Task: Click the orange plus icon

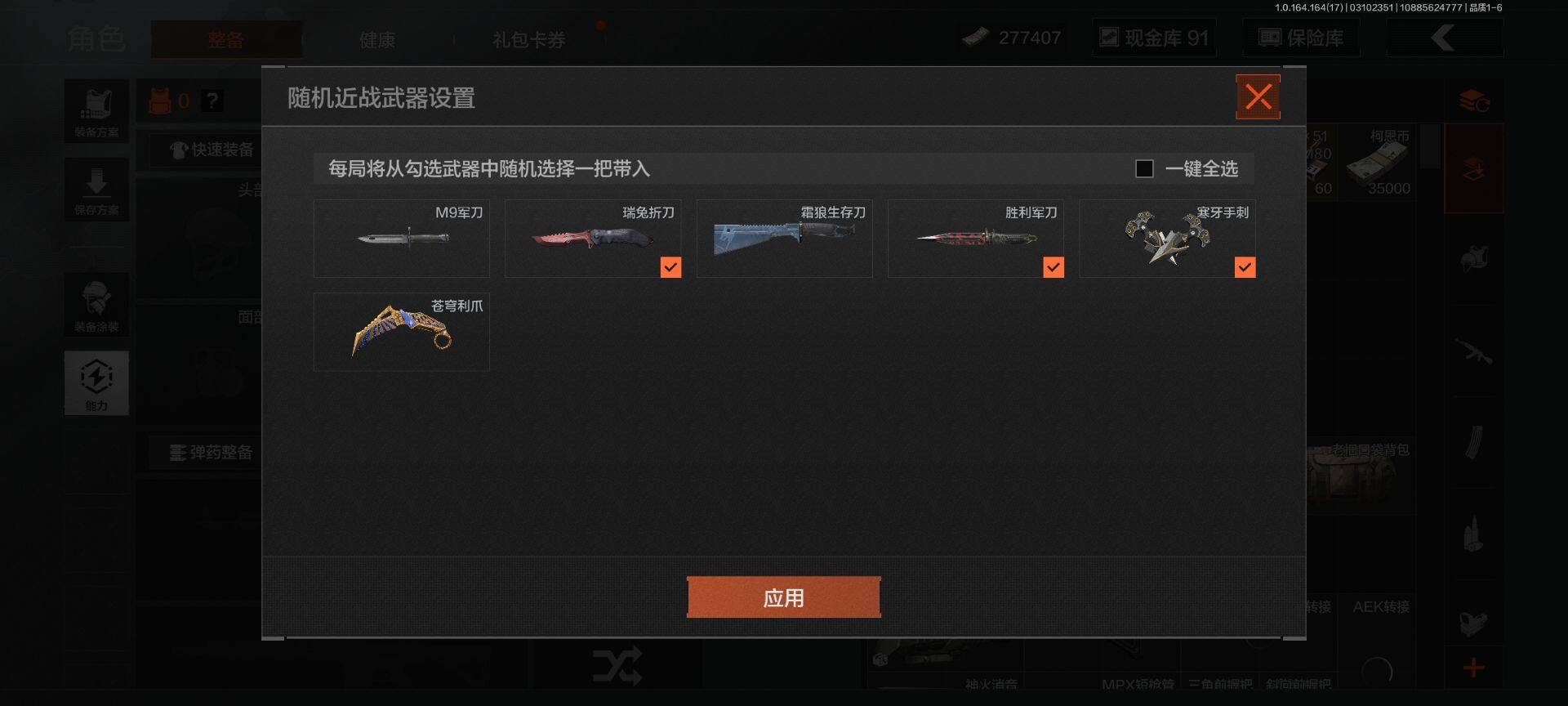Action: click(x=1474, y=668)
